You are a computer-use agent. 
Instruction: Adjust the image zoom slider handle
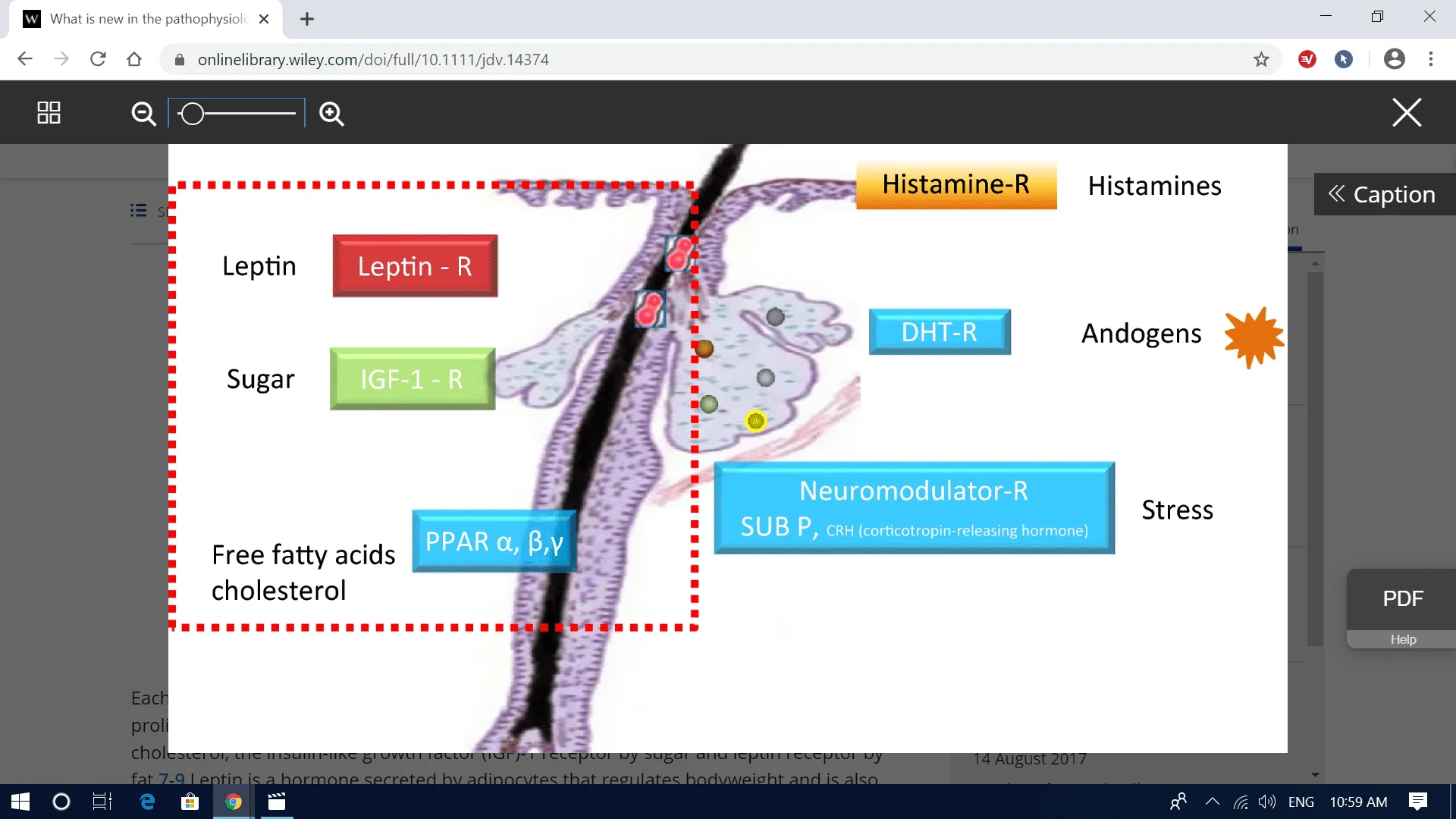[193, 114]
